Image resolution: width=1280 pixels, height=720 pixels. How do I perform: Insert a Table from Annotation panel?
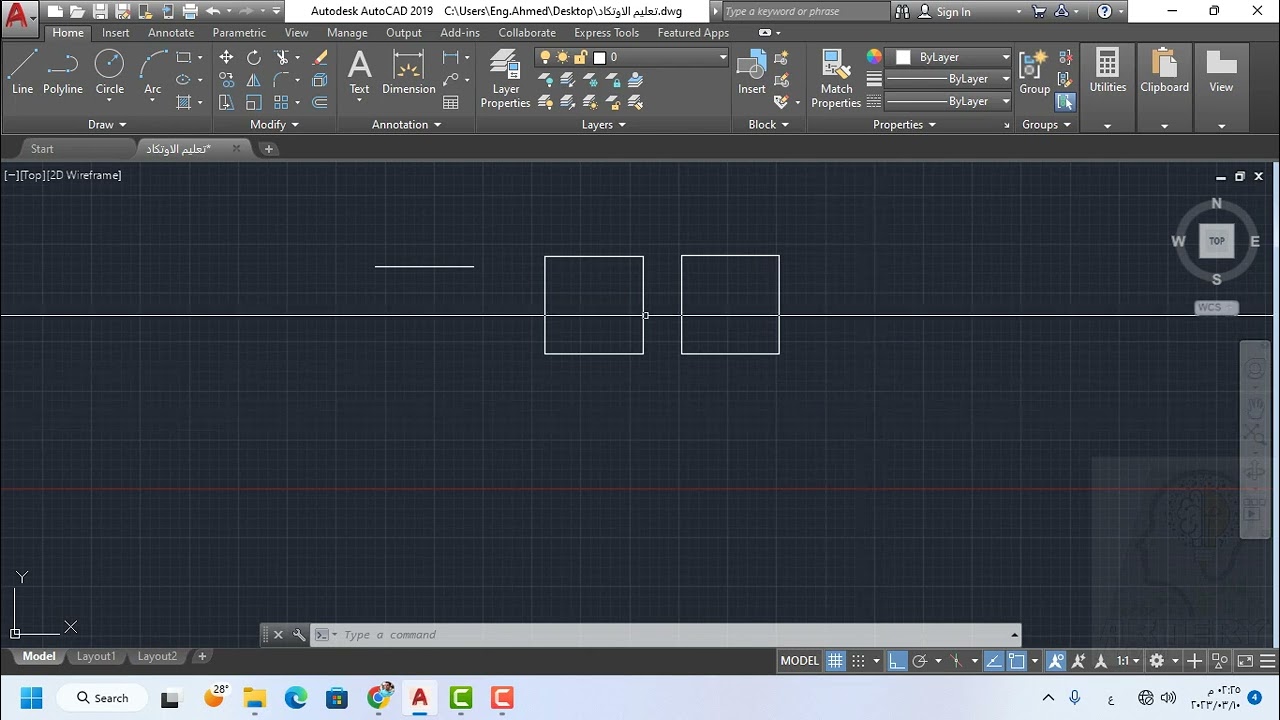[x=451, y=102]
